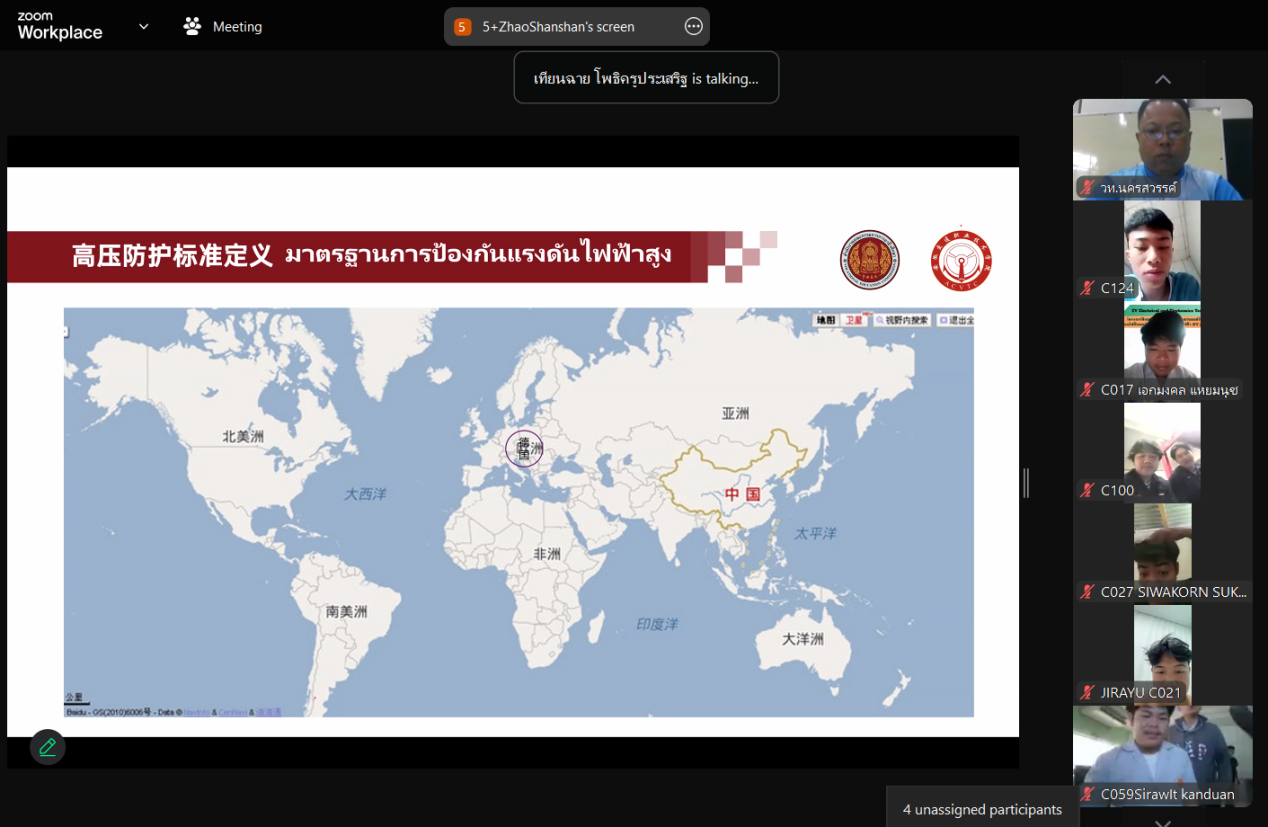Click muted mic icon beside C059Sirawit kanduan

point(1087,795)
